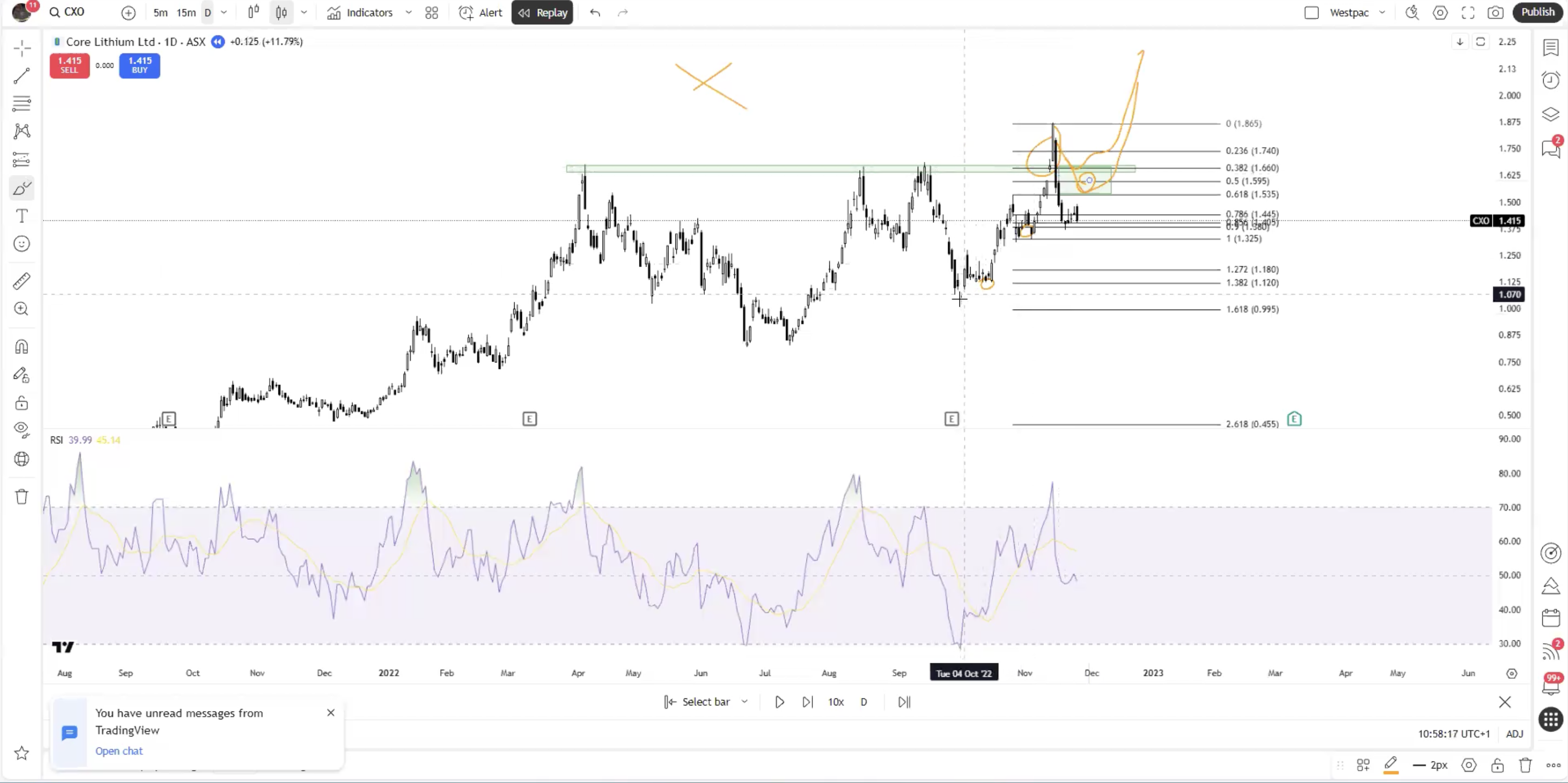Open chat link in the notification
This screenshot has width=1568, height=783.
point(119,751)
